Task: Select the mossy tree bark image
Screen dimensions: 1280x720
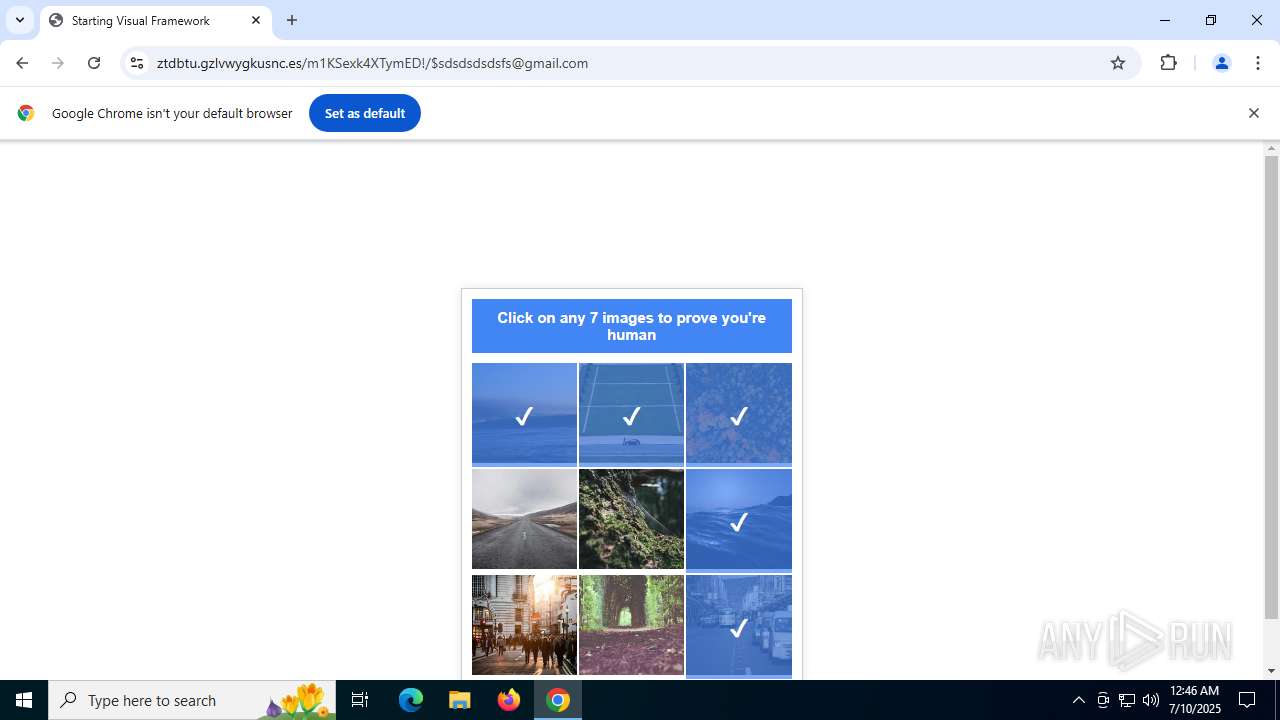Action: point(631,519)
